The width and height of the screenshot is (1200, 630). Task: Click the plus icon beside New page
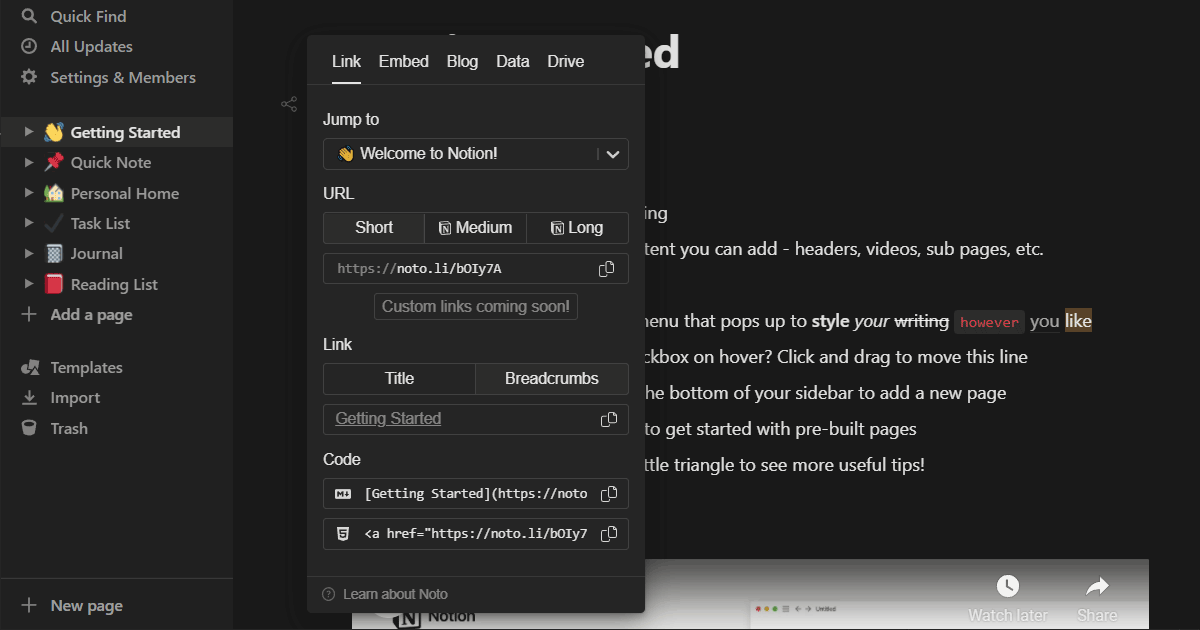coord(29,605)
